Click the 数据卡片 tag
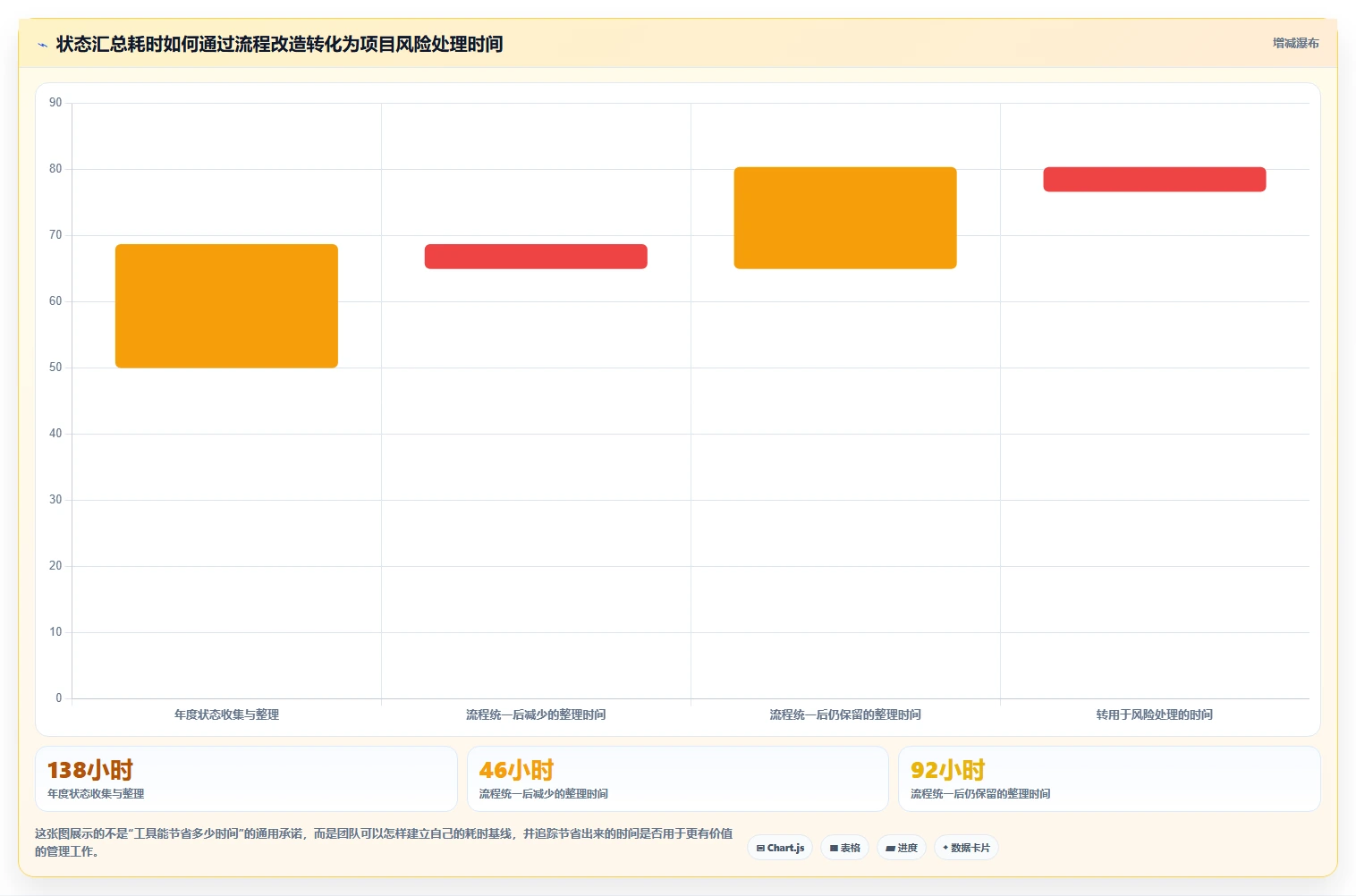 pos(966,848)
